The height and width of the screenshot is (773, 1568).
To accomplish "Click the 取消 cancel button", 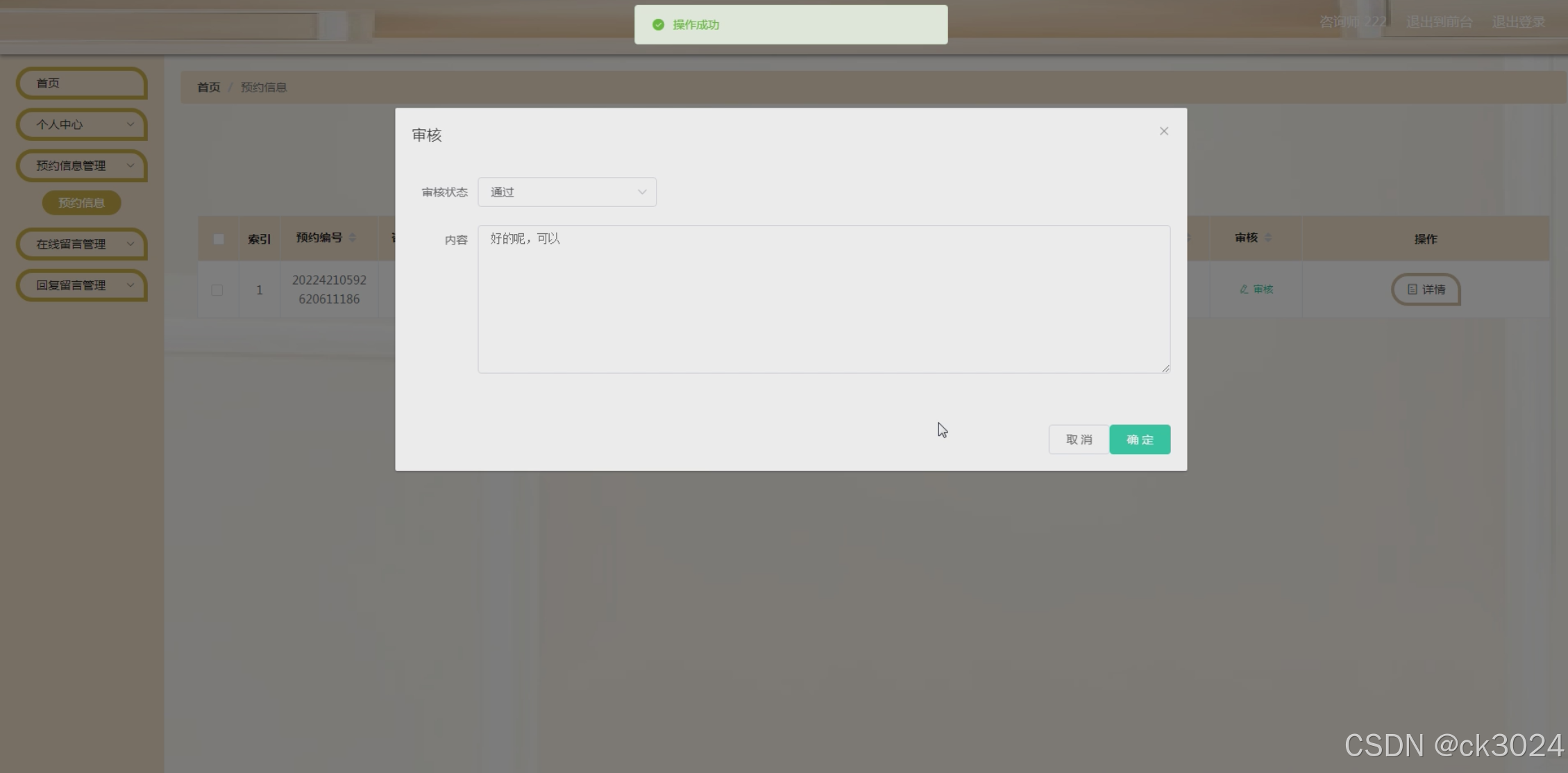I will (1078, 439).
